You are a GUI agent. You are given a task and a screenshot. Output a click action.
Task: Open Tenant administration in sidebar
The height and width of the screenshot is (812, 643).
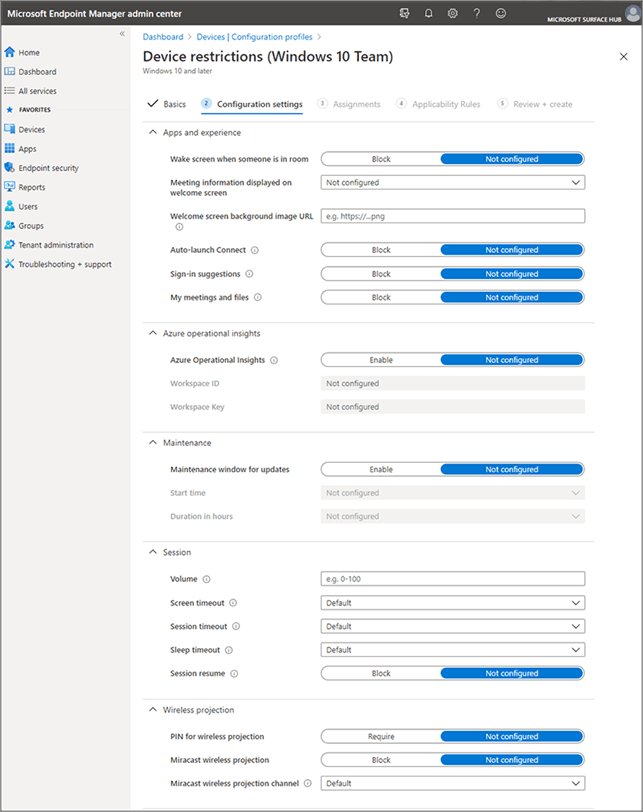pyautogui.click(x=56, y=245)
